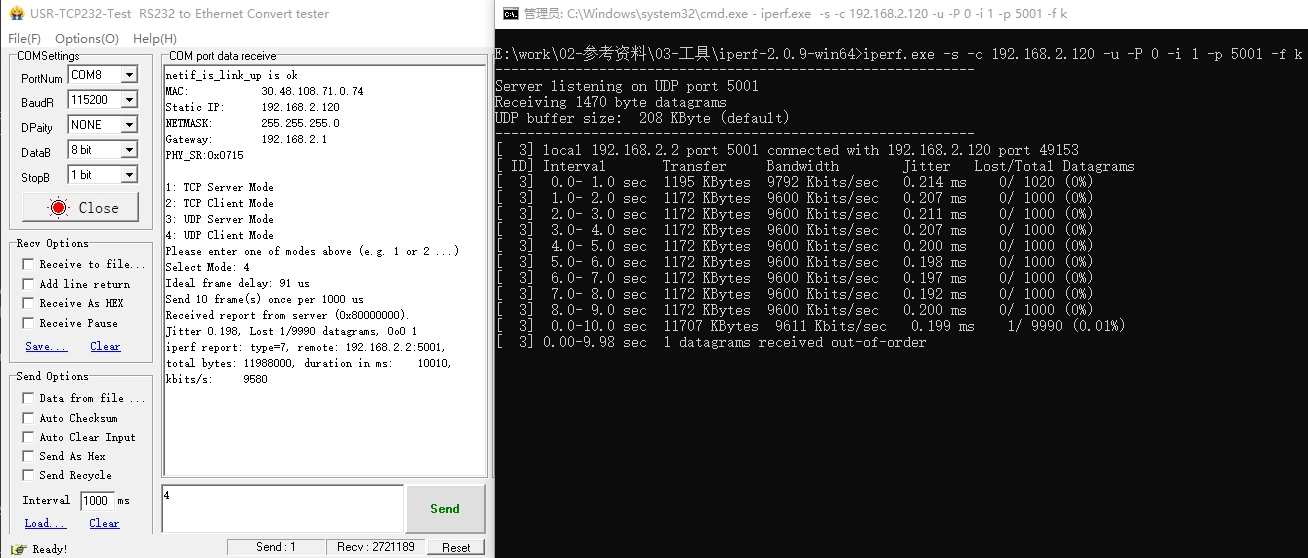This screenshot has height=558, width=1308.
Task: Click the NETMASK 255.255.255.0 line
Action: tap(252, 123)
